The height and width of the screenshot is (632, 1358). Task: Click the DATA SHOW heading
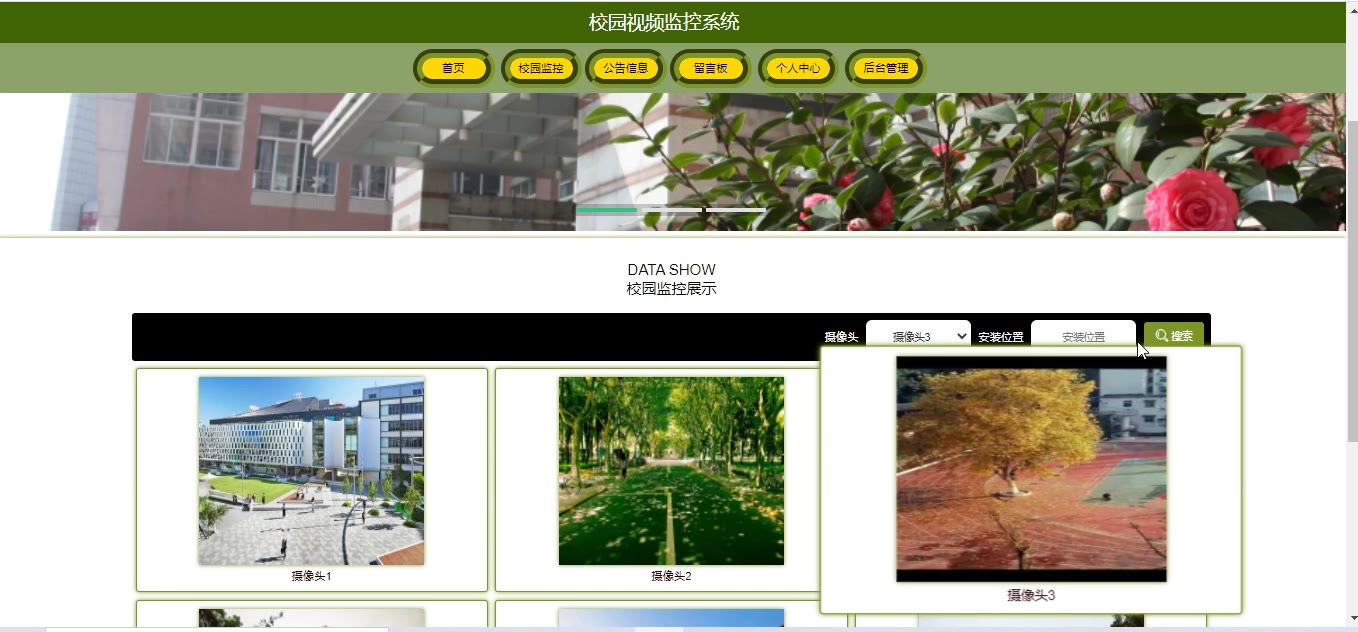click(671, 270)
